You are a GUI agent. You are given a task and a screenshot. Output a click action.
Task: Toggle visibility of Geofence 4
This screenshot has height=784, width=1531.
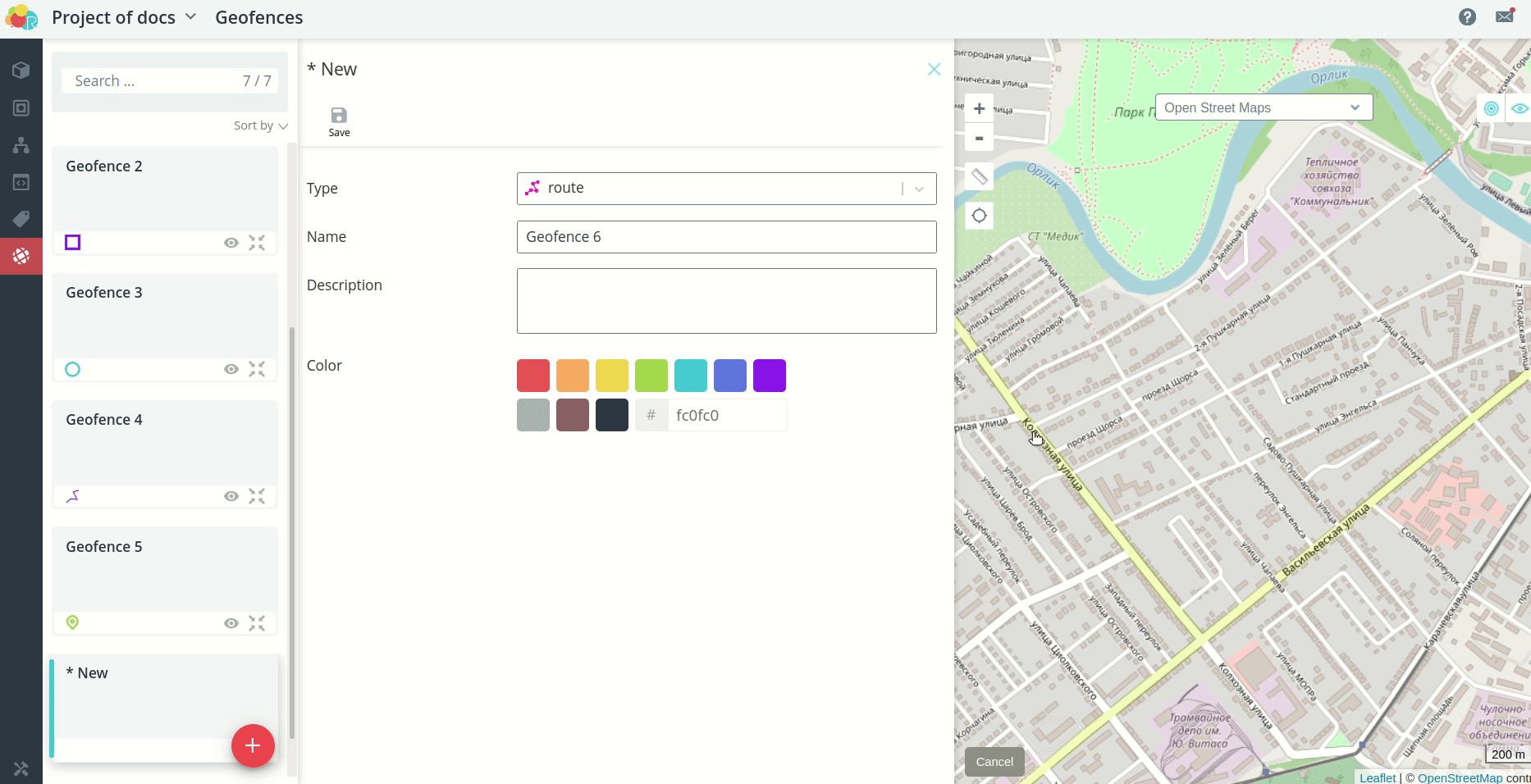point(231,496)
